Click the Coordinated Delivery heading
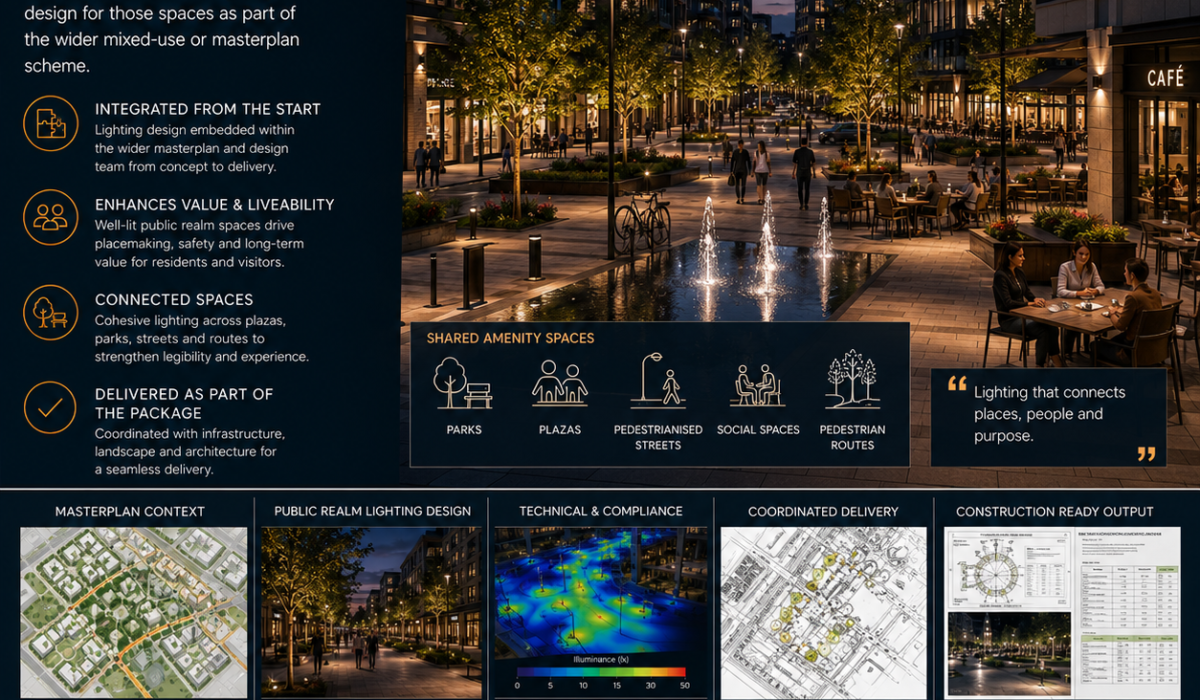Viewport: 1200px width, 700px height. (x=823, y=511)
